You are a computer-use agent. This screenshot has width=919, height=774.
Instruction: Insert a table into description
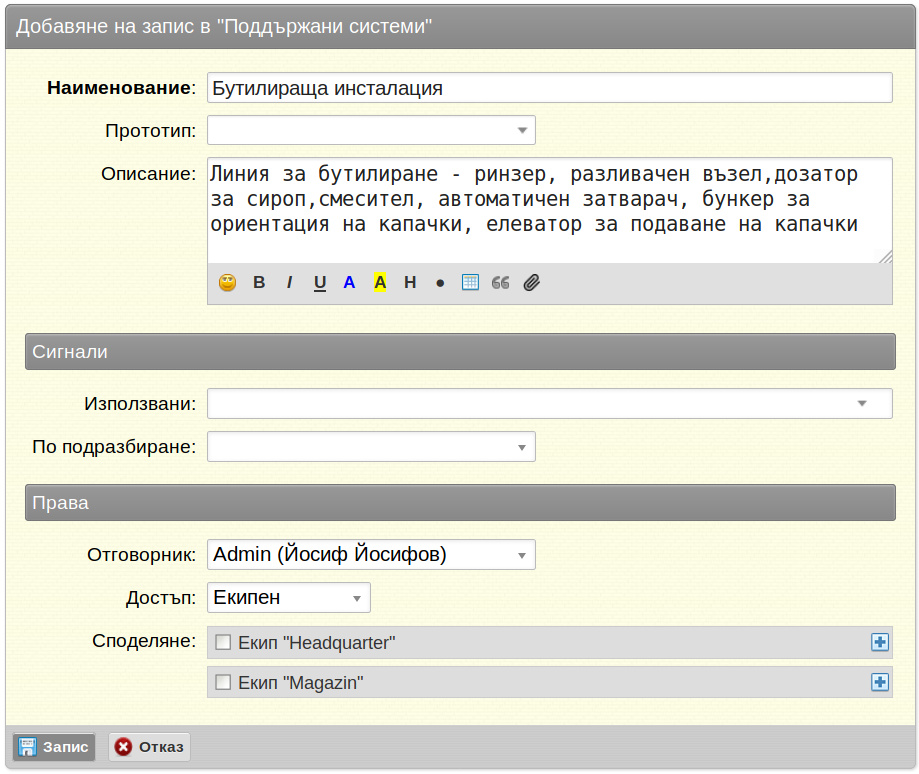pyautogui.click(x=470, y=282)
